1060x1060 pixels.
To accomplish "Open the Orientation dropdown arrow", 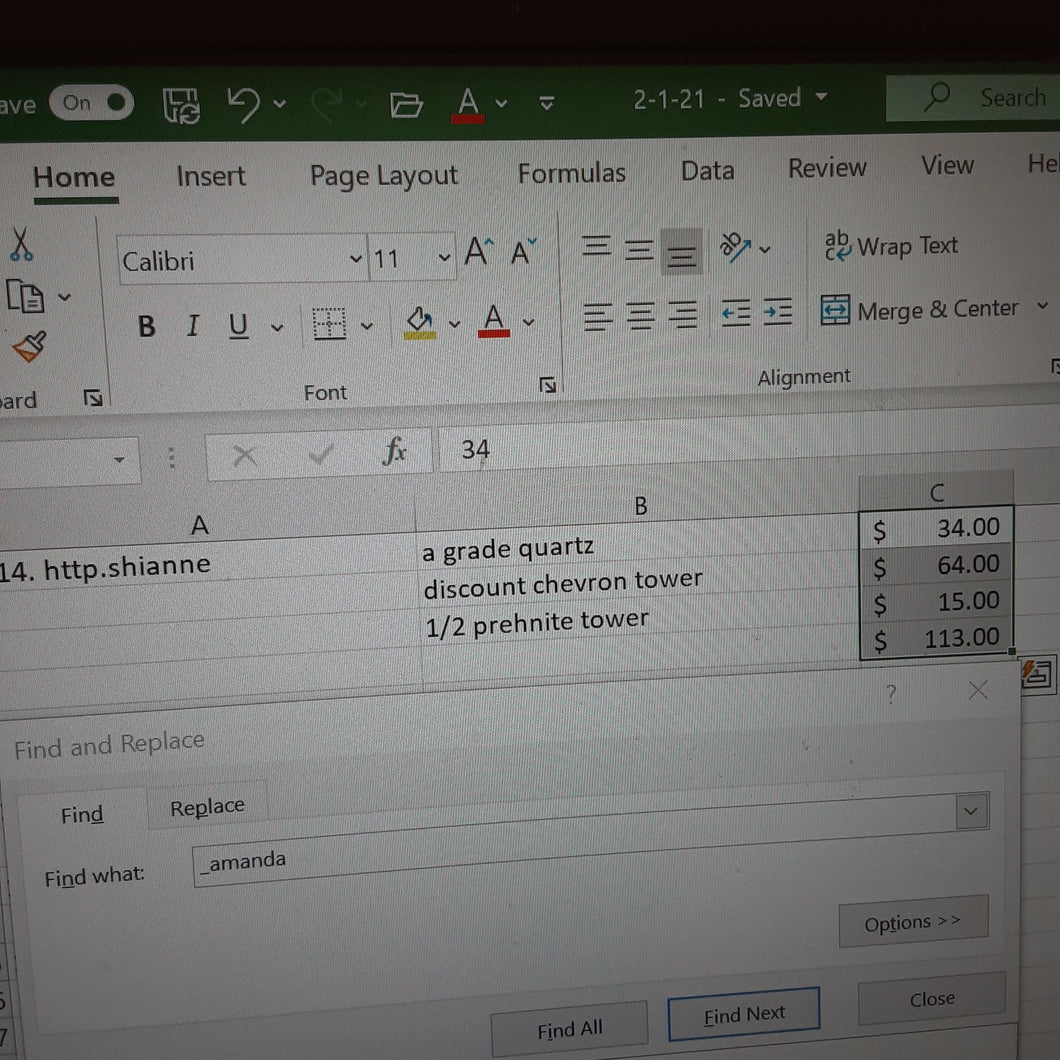I will click(x=765, y=249).
